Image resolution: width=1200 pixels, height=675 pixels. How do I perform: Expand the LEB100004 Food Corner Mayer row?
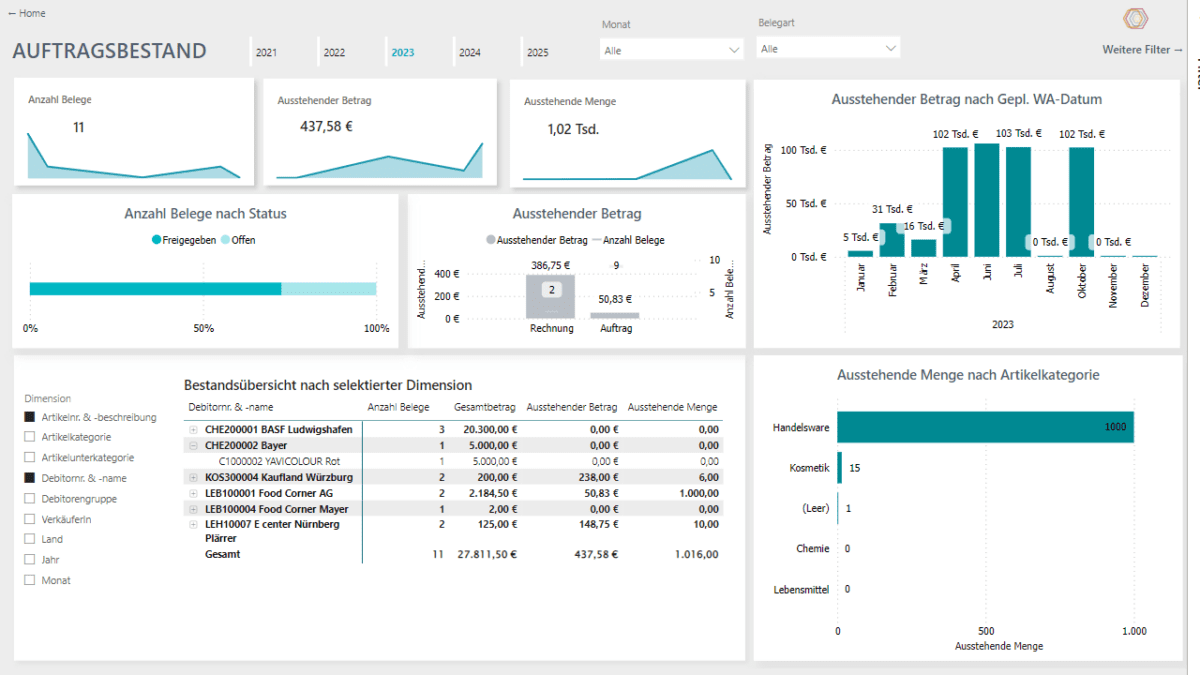click(193, 509)
